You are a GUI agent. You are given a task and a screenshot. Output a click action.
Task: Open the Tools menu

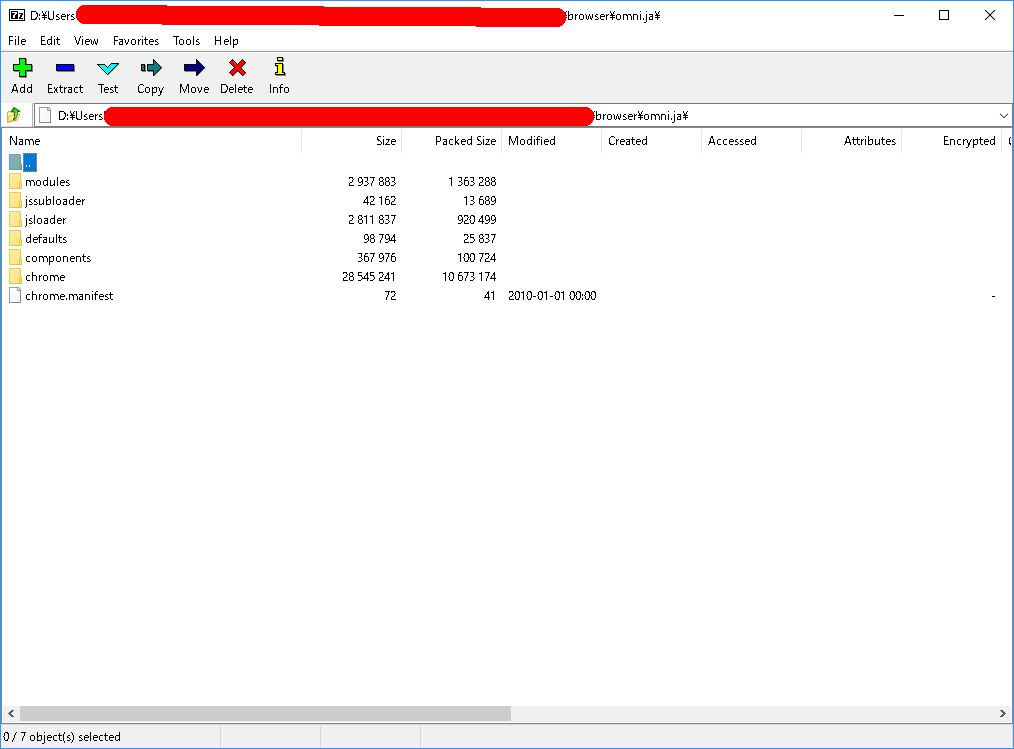[186, 41]
